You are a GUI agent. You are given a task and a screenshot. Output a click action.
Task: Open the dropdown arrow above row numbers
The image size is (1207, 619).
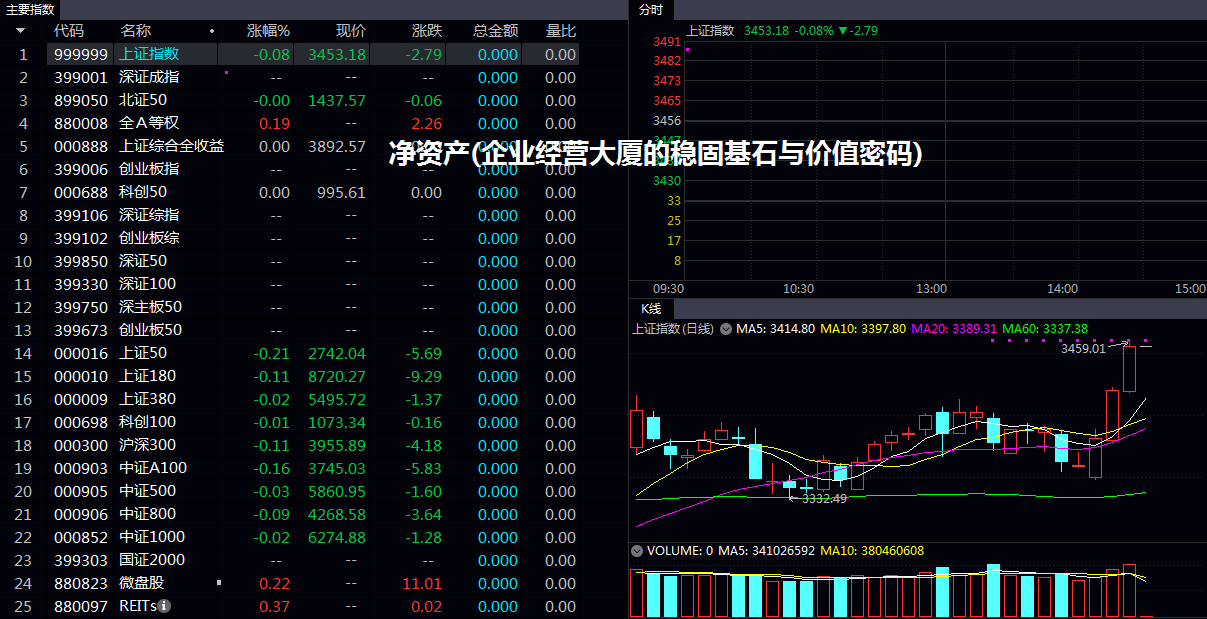20,31
